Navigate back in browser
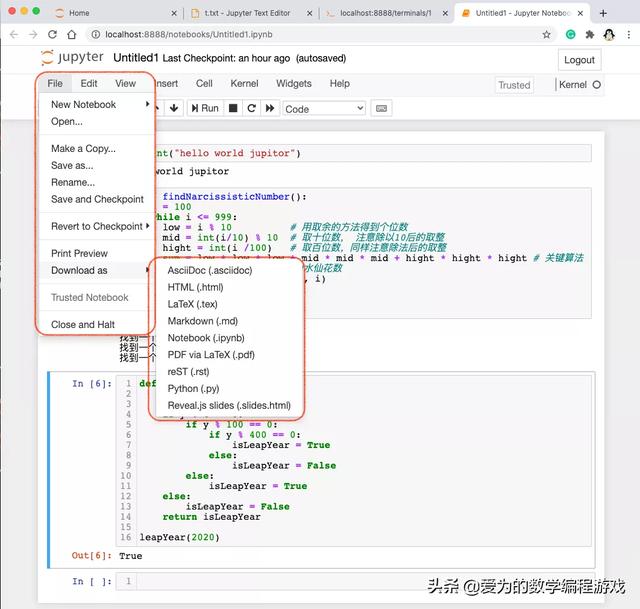Image resolution: width=640 pixels, height=609 pixels. 14,35
